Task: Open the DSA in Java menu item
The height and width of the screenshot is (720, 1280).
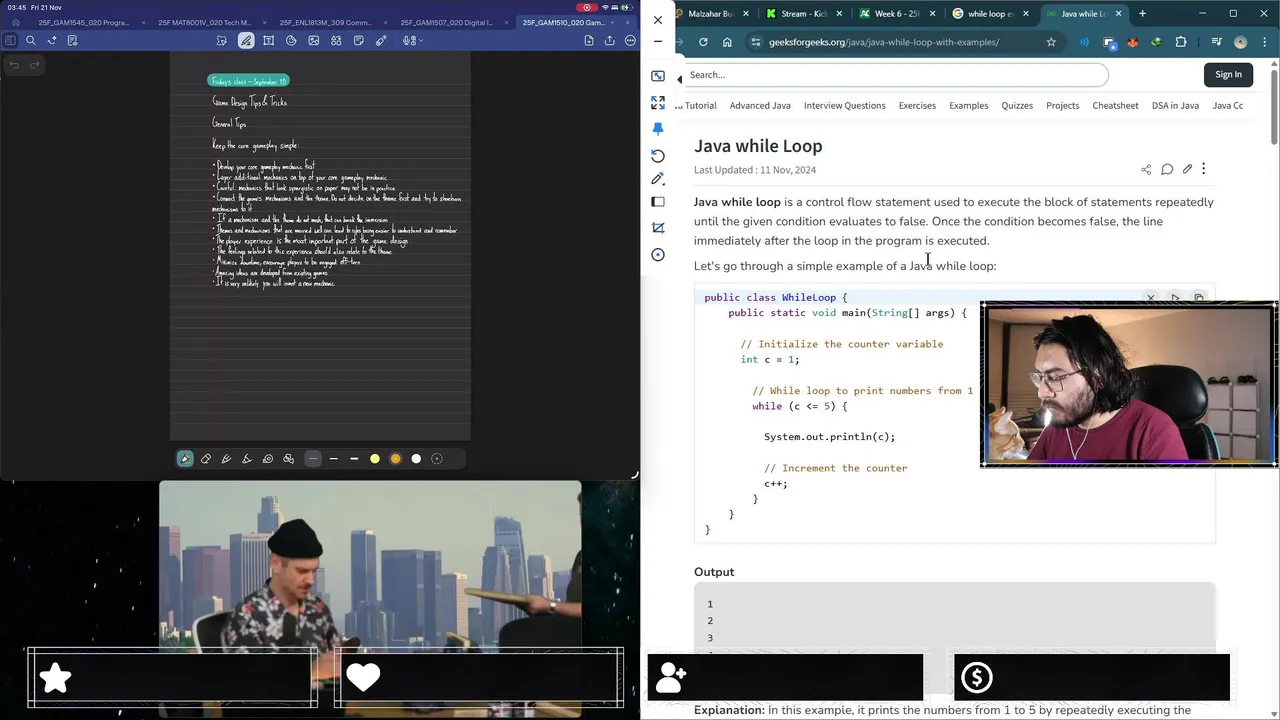Action: click(x=1175, y=105)
